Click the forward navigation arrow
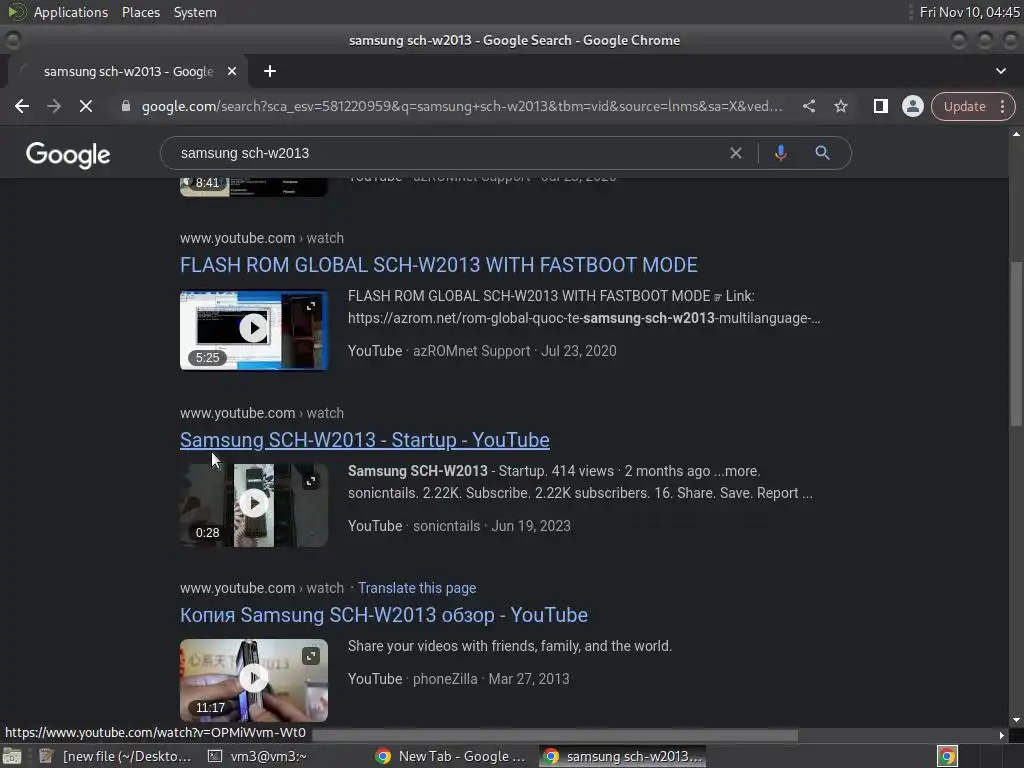The width and height of the screenshot is (1024, 768). (54, 106)
